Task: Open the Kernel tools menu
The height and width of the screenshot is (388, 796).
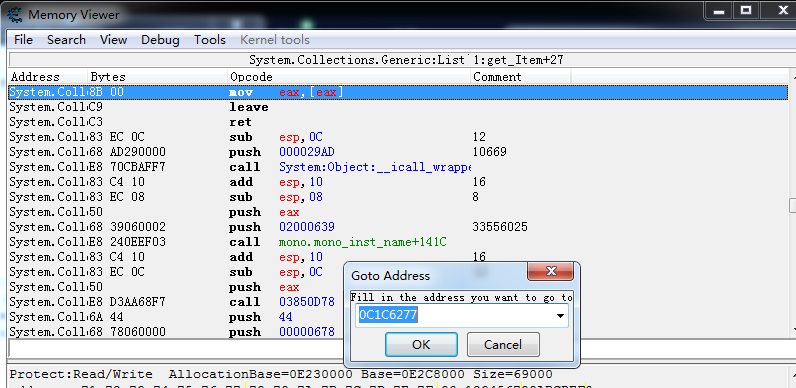Action: [x=275, y=40]
